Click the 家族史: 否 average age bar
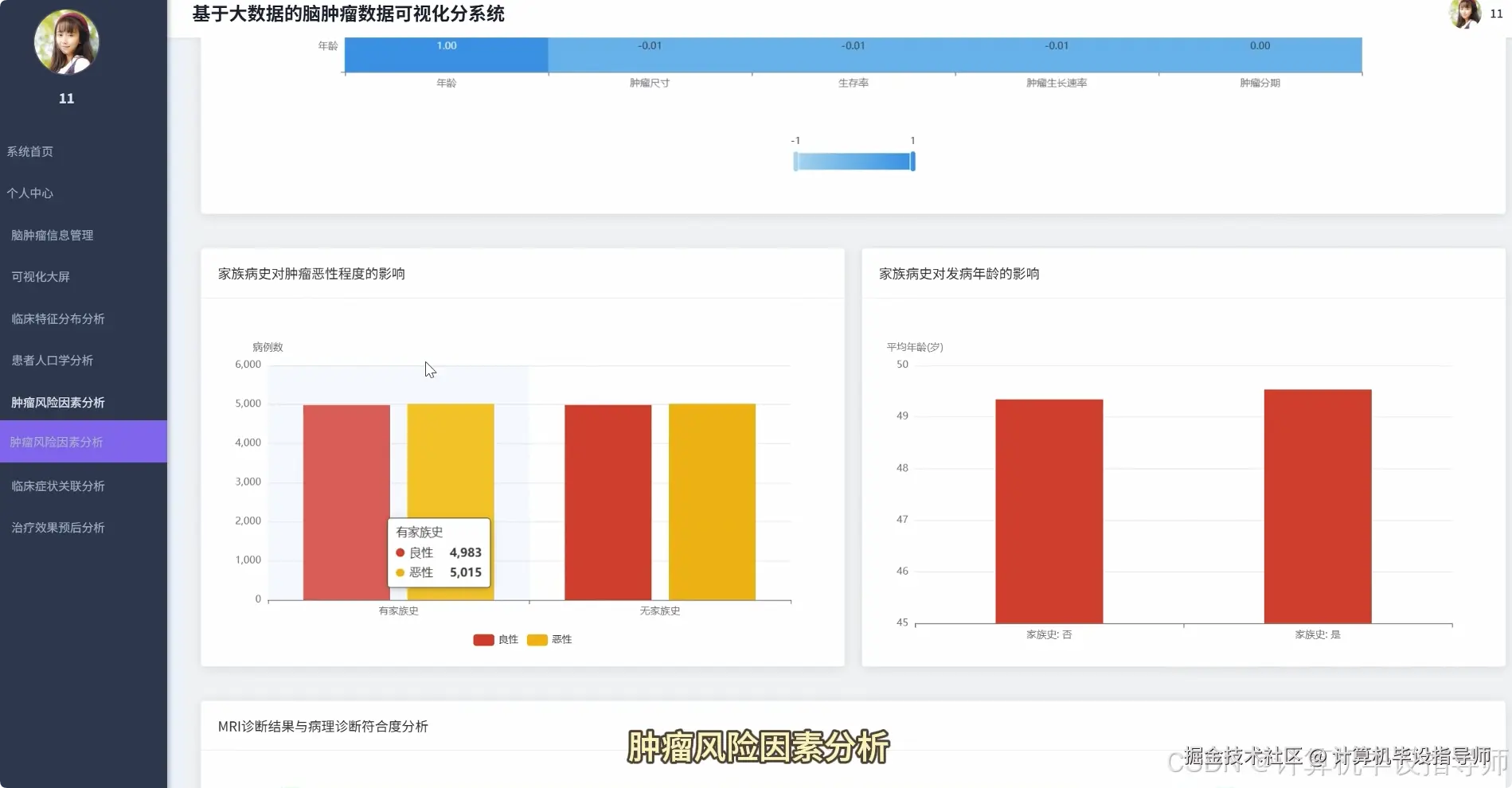 pos(1049,511)
